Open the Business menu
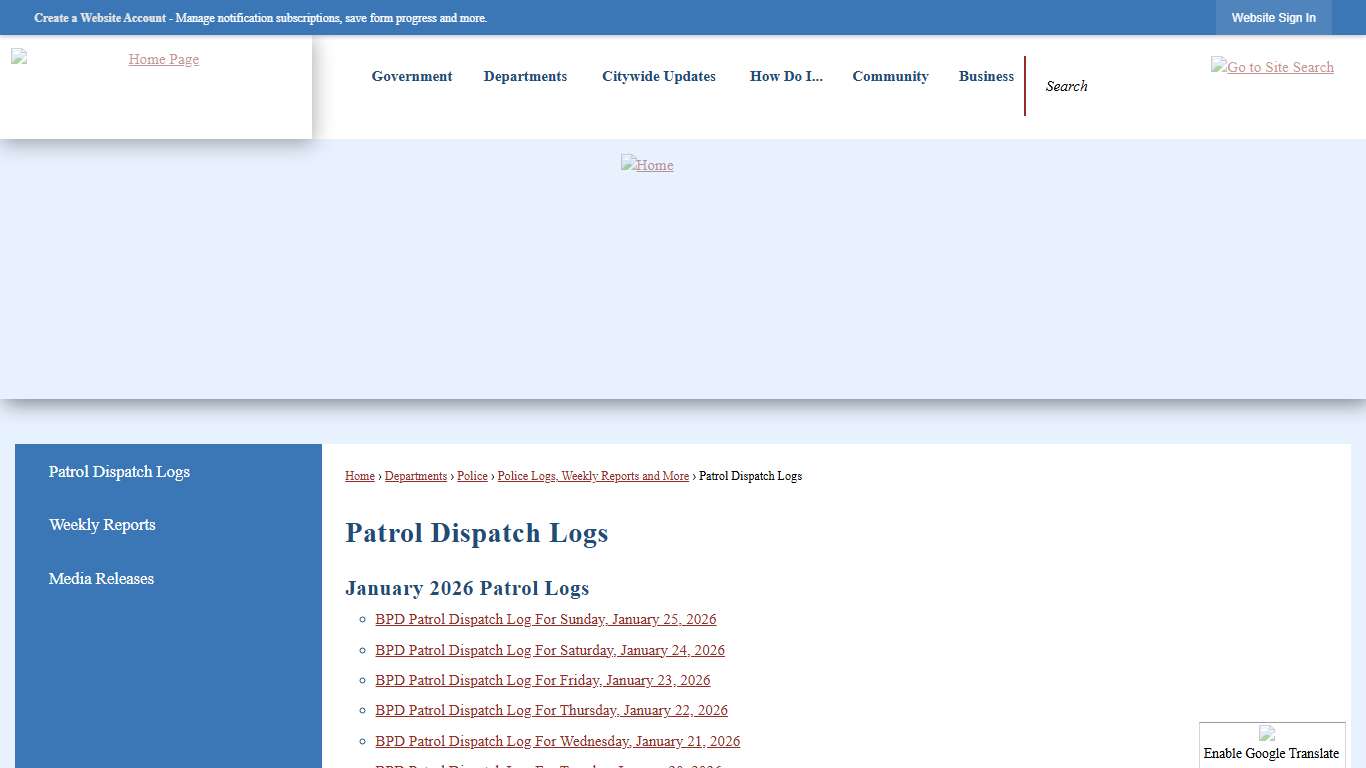 [986, 76]
